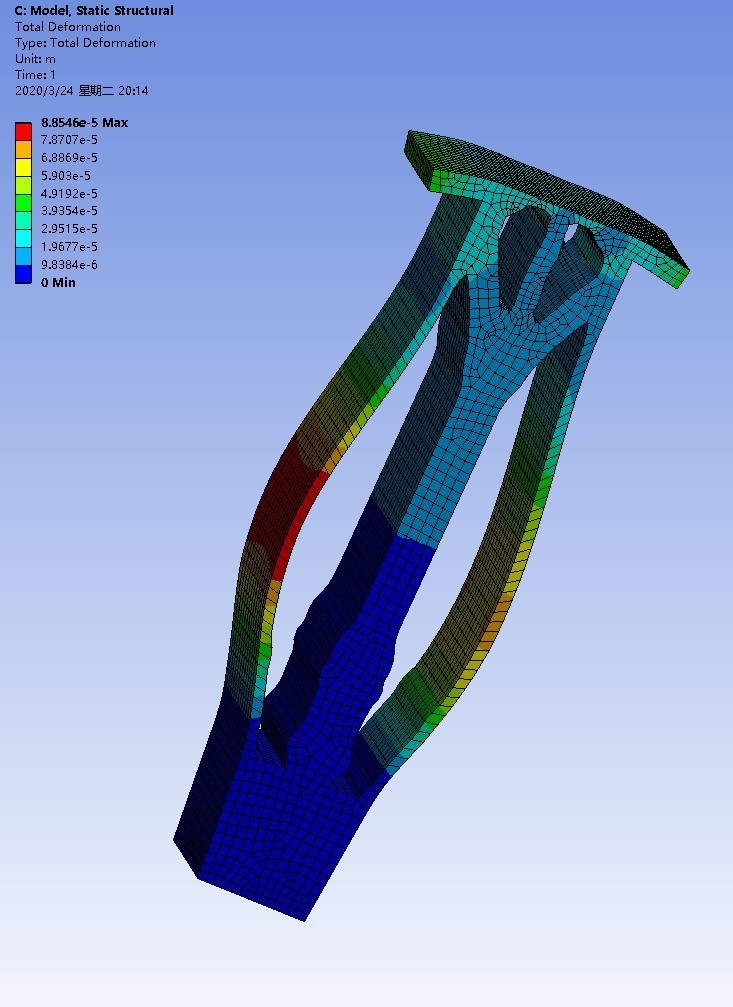
Task: Click the 'Type: Total Deformation' label
Action: click(x=85, y=43)
